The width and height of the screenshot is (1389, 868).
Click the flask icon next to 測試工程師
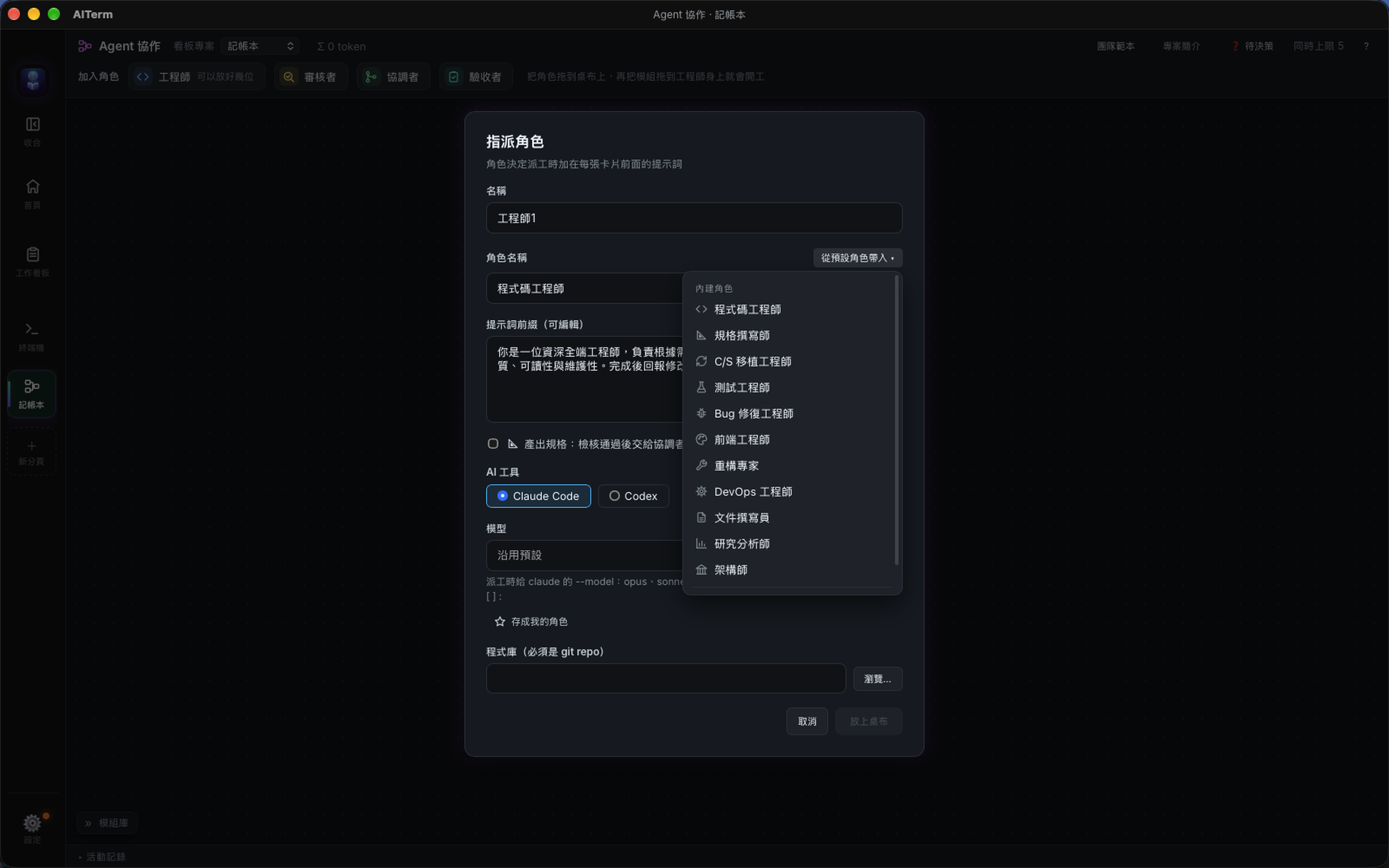[701, 387]
